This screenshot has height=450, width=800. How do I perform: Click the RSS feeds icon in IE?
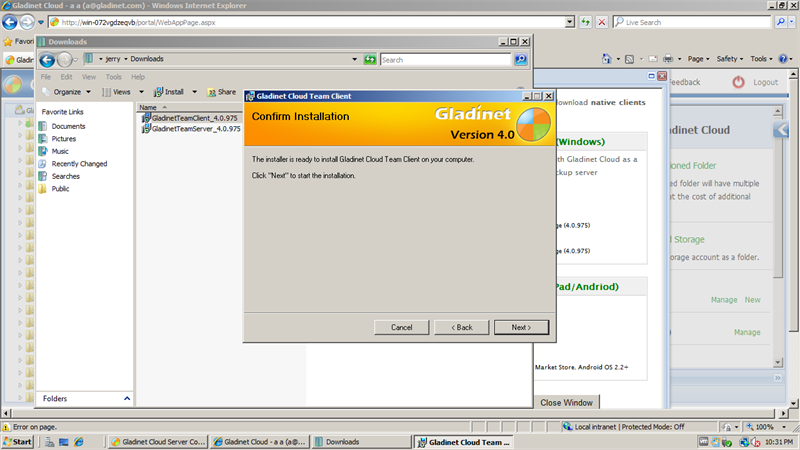tap(630, 59)
